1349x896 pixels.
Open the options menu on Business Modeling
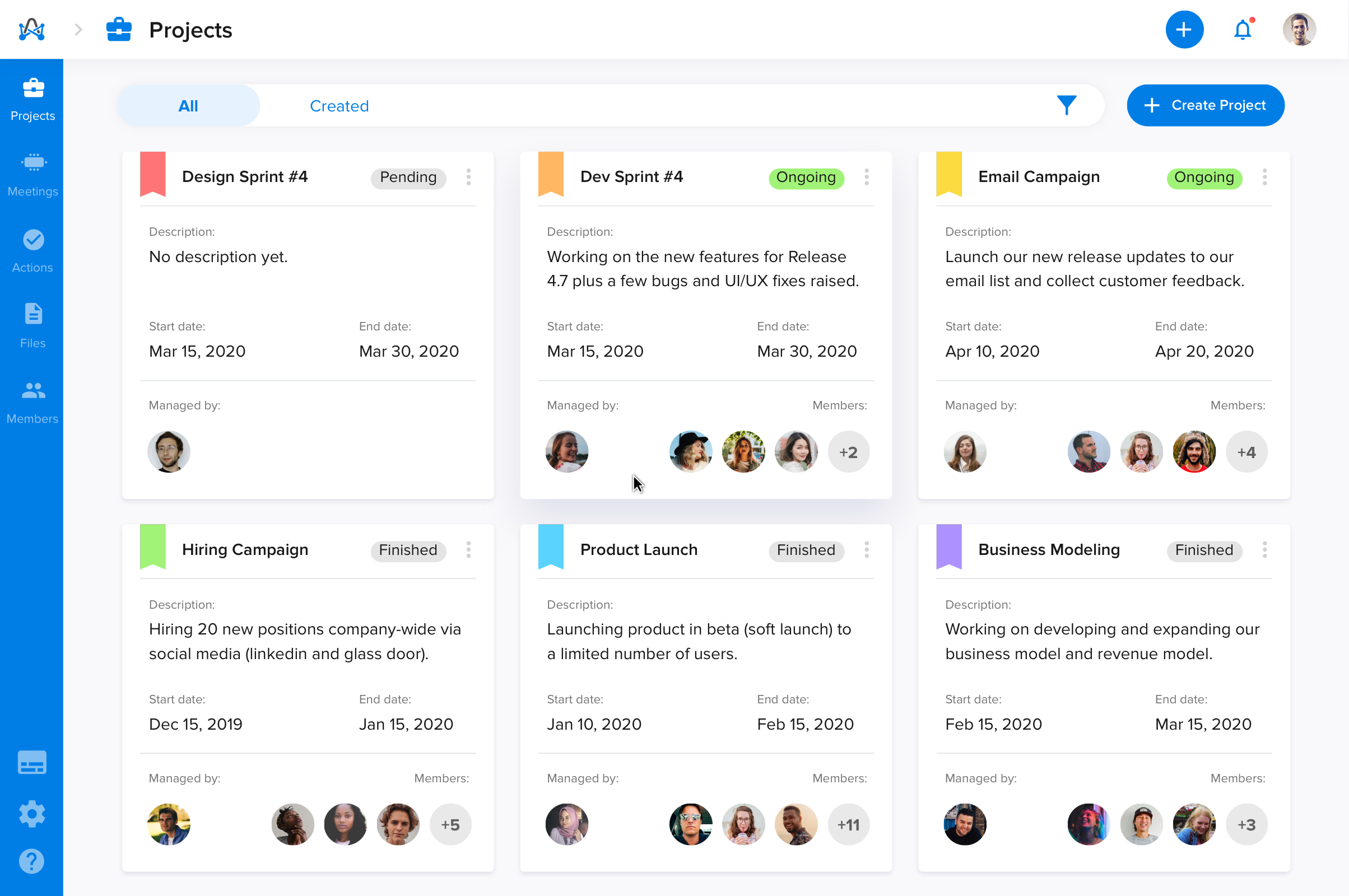click(1264, 550)
